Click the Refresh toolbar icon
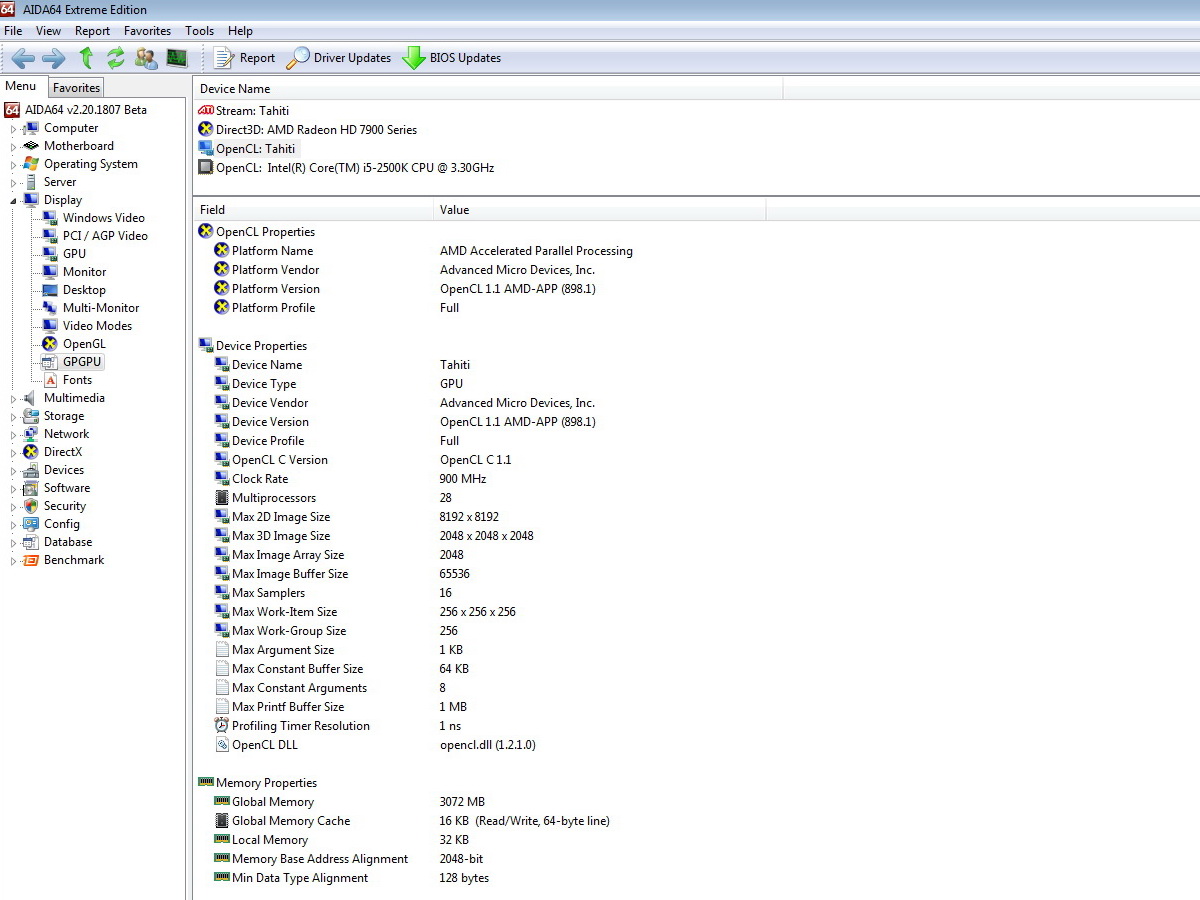 [x=116, y=58]
